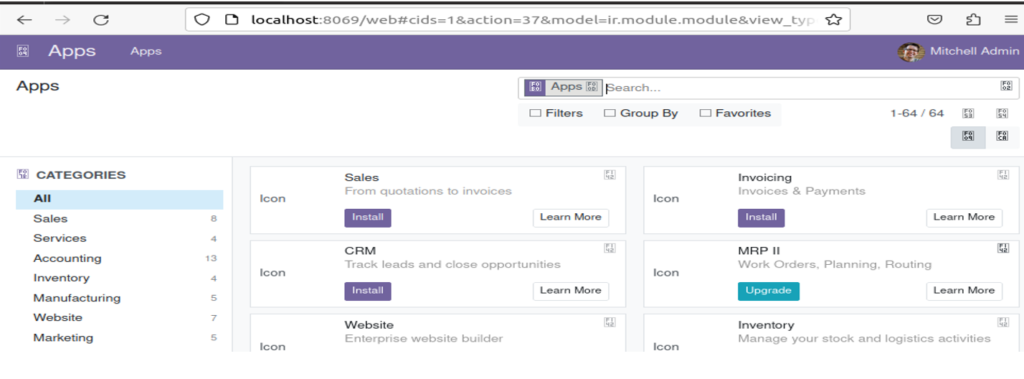Screen dimensions: 1024x379
Task: Install the CRM app
Action: pos(368,291)
